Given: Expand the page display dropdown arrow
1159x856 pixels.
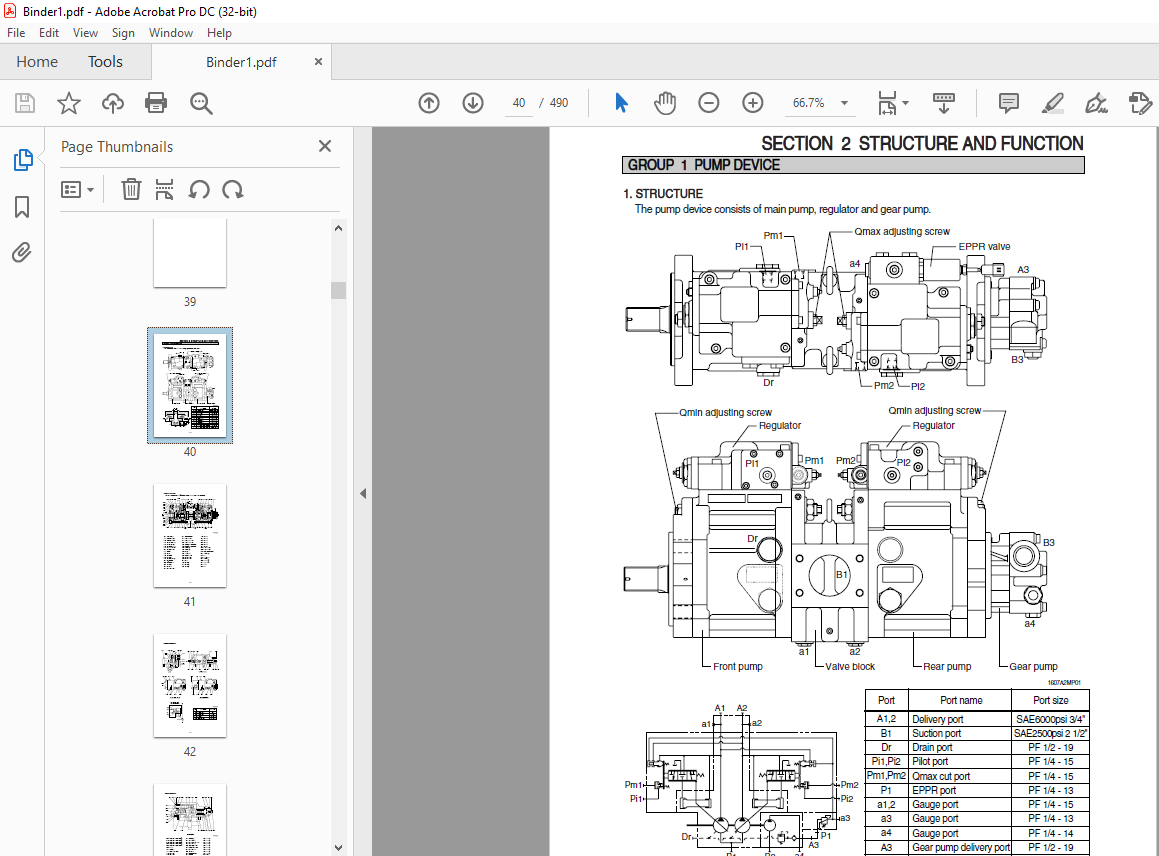Looking at the screenshot, I should point(905,103).
